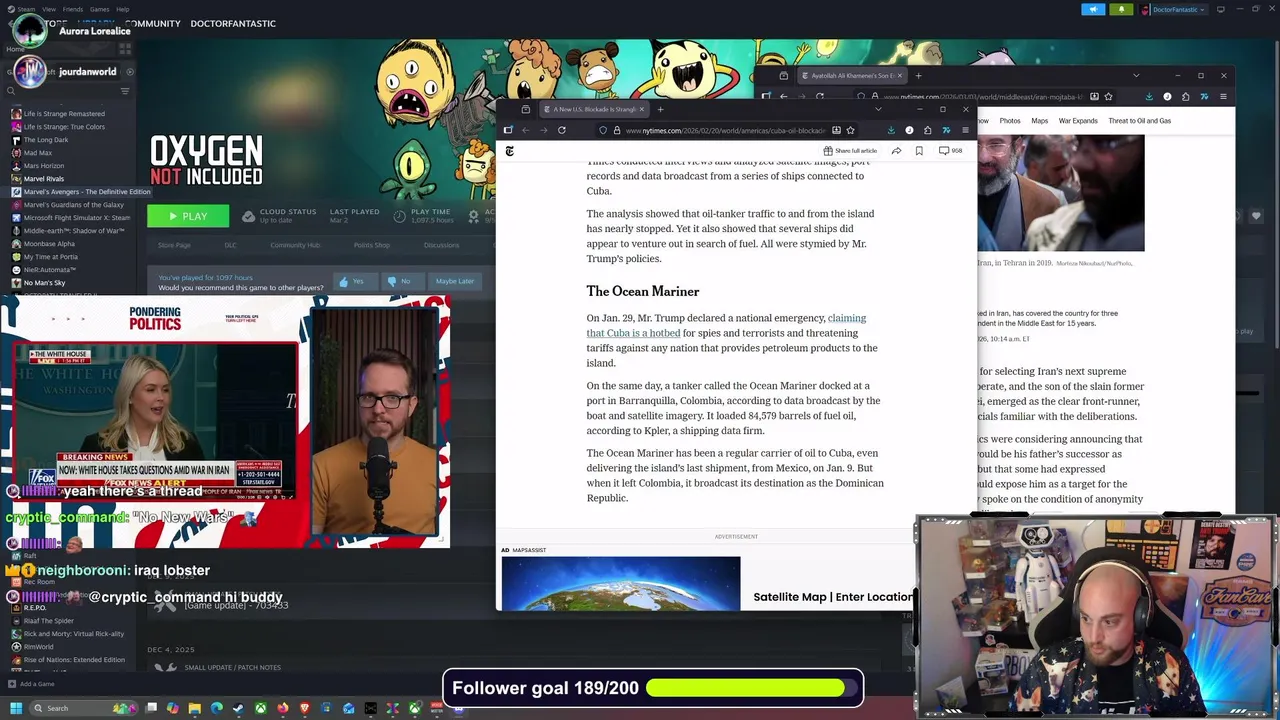Open Microsoft Edge from taskbar

[216, 708]
